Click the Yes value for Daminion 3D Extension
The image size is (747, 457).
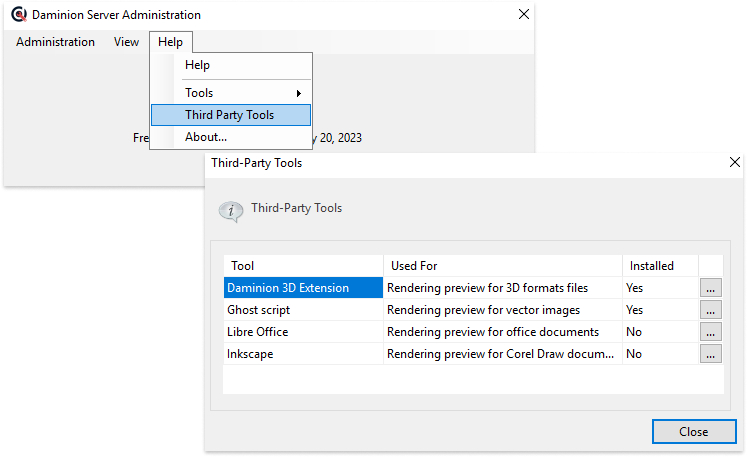click(x=660, y=288)
